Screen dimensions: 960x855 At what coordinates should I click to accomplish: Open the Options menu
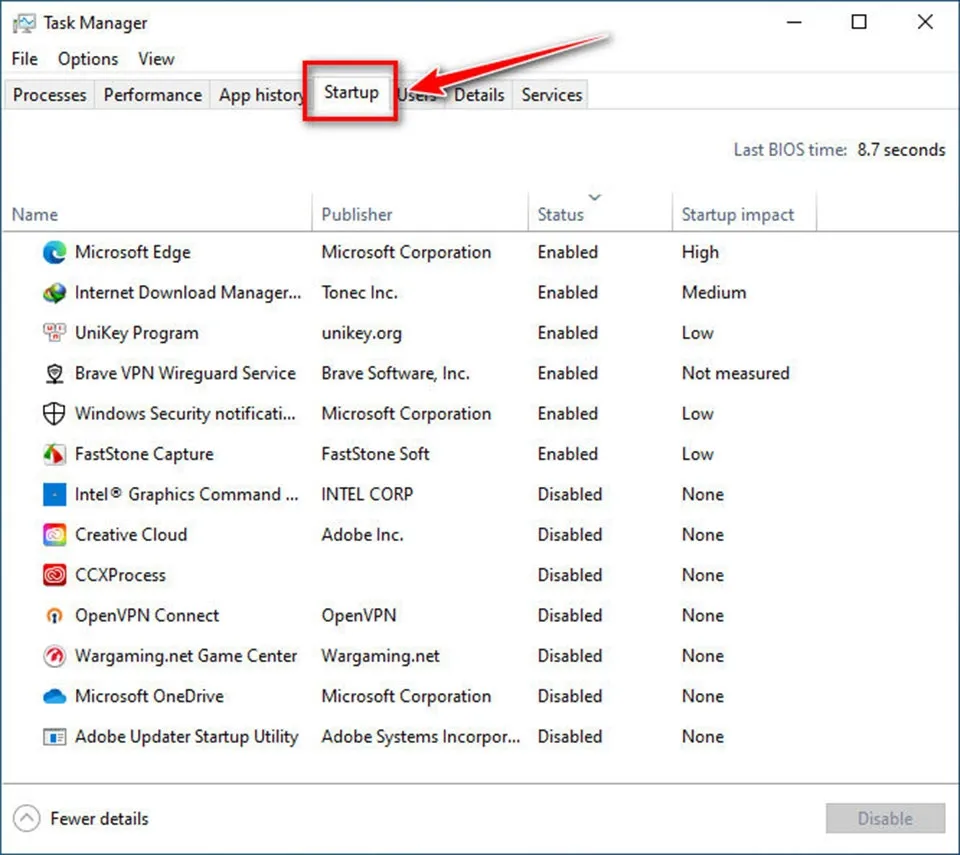[87, 59]
